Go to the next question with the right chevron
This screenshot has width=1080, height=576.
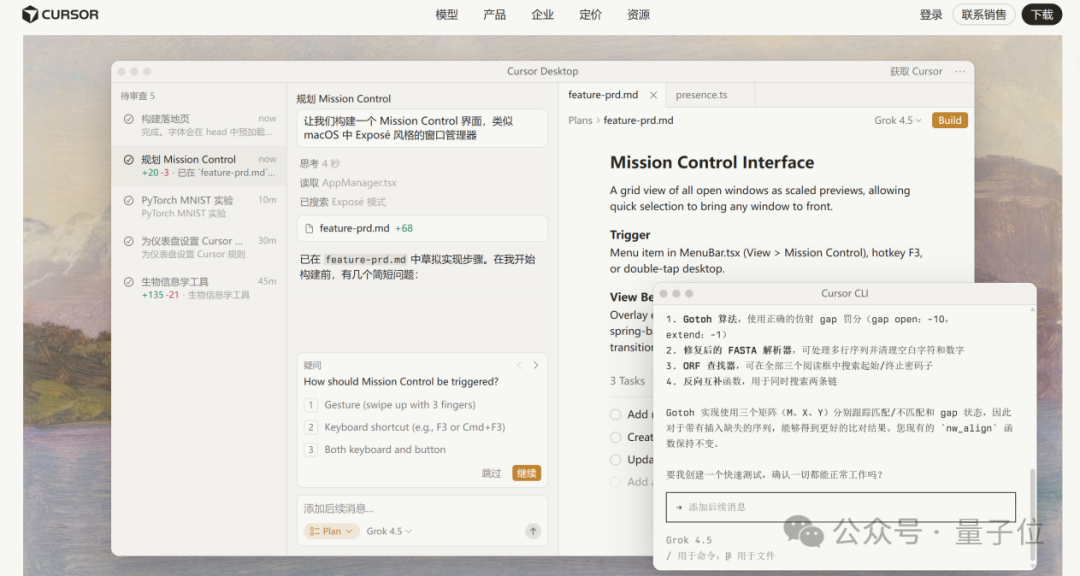coord(536,365)
